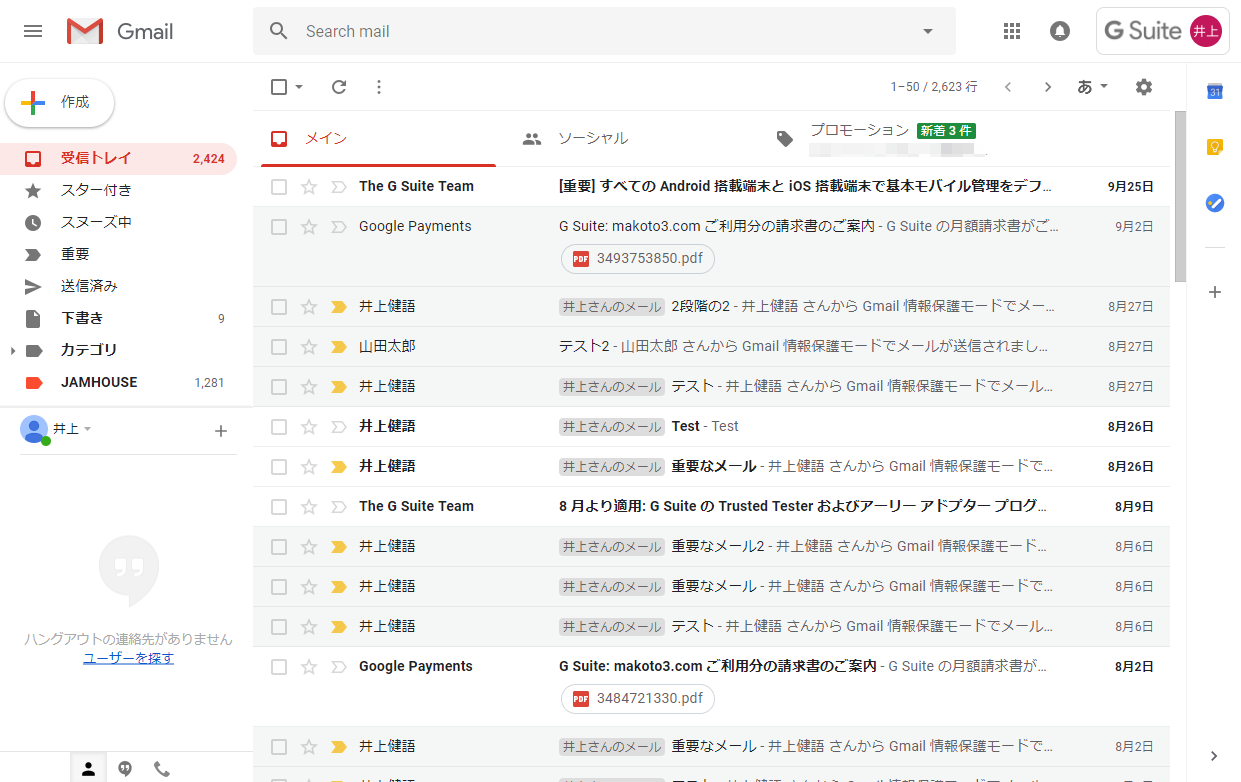Star the The G Suite Team 9月25日 mail
This screenshot has height=782, width=1241.
(309, 187)
